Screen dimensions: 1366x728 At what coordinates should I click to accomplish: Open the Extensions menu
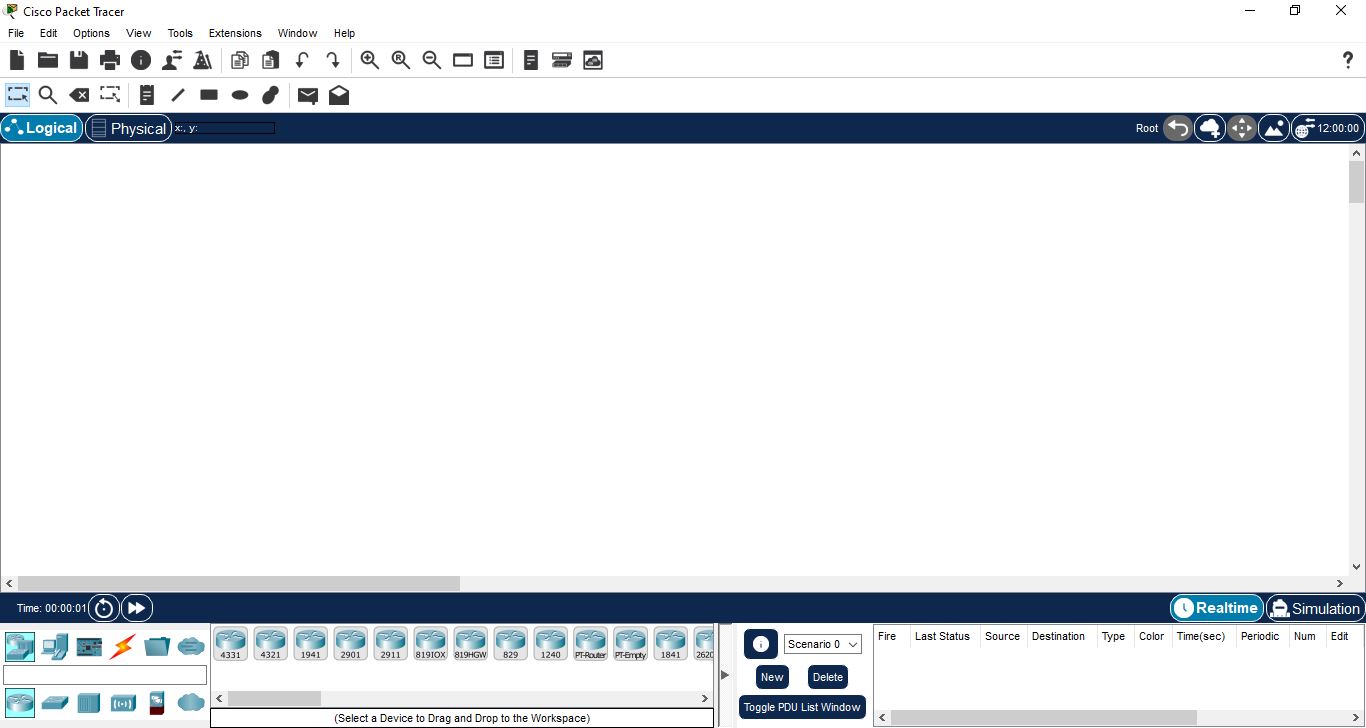pyautogui.click(x=235, y=33)
